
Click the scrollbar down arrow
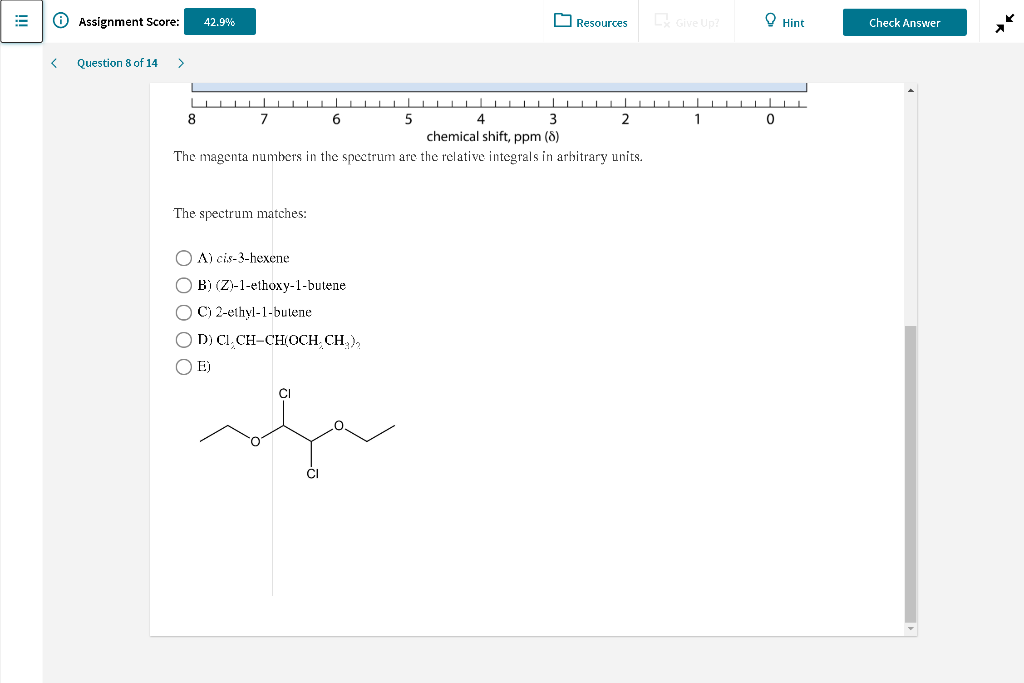(x=910, y=628)
